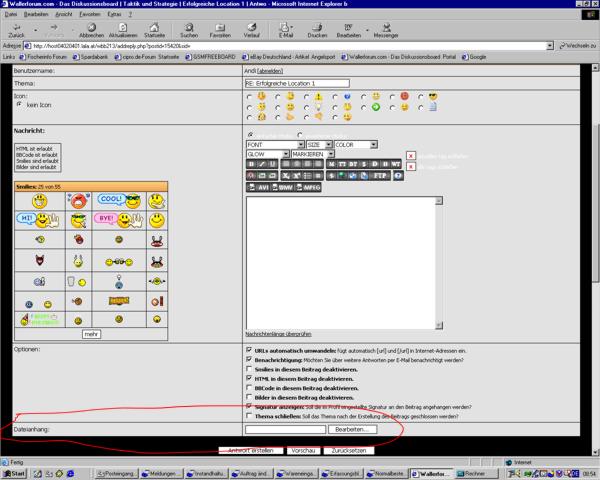The image size is (600, 480).
Task: Click the 'mehr' smilies button
Action: click(90, 333)
